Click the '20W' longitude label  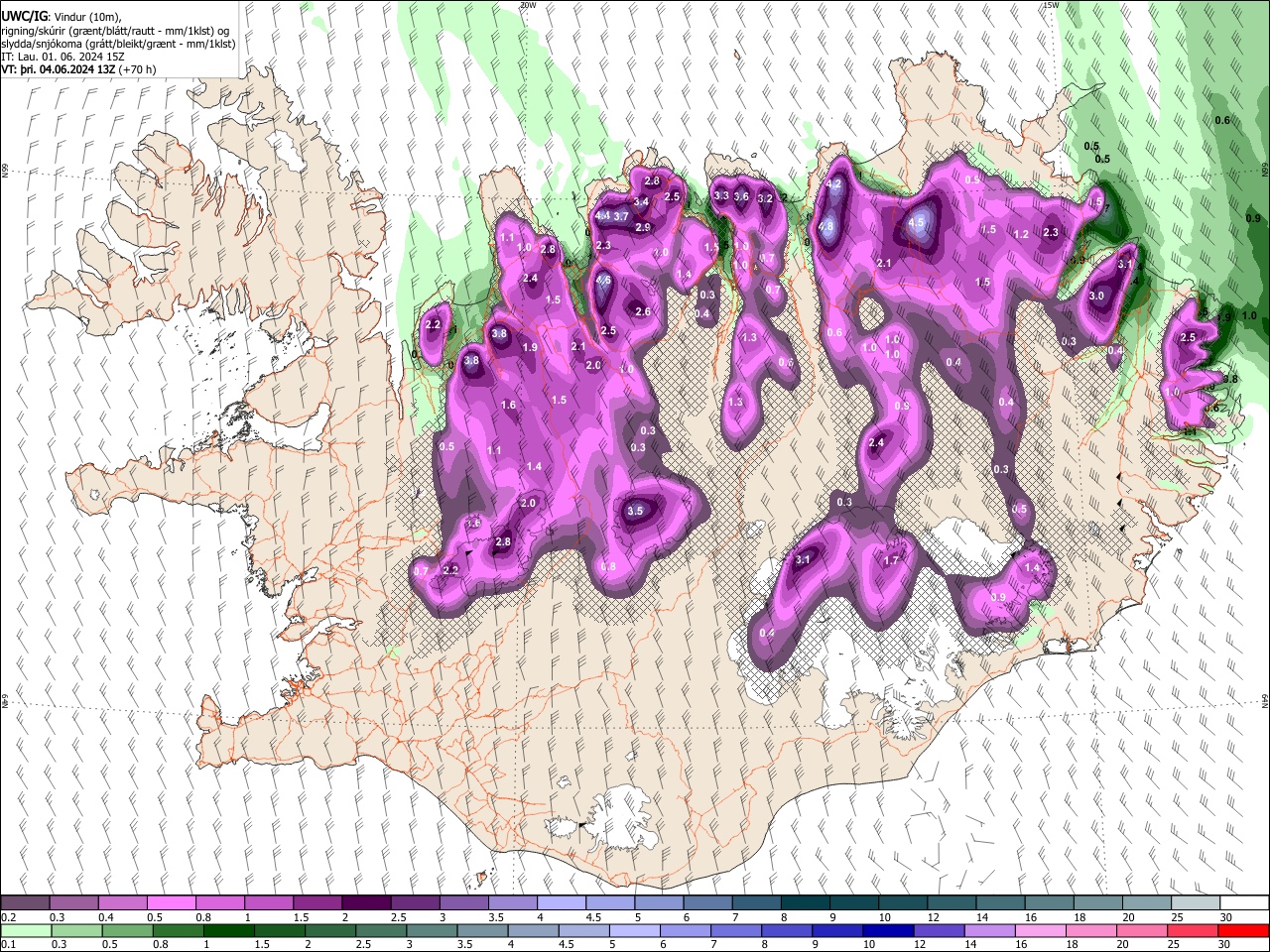point(528,5)
